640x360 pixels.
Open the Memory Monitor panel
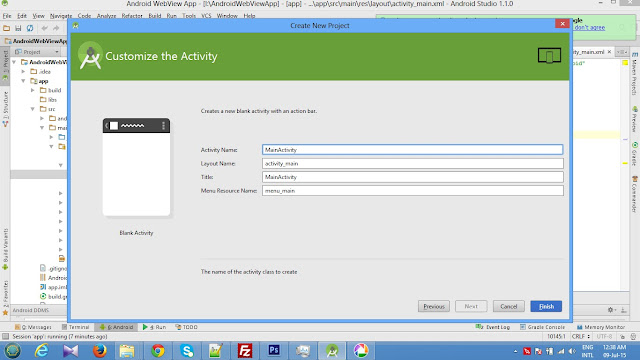601,327
